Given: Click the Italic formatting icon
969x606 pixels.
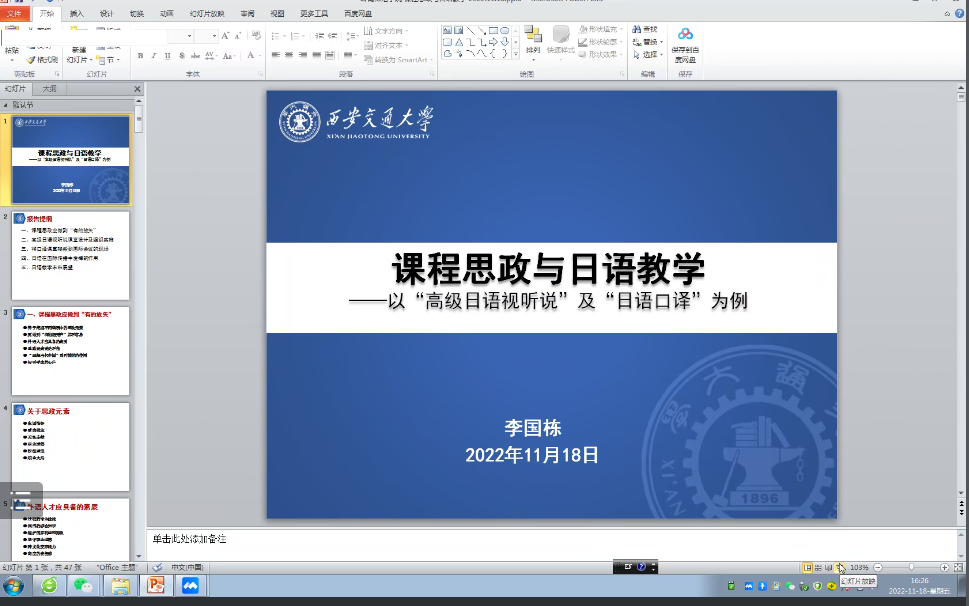Looking at the screenshot, I should click(x=154, y=56).
